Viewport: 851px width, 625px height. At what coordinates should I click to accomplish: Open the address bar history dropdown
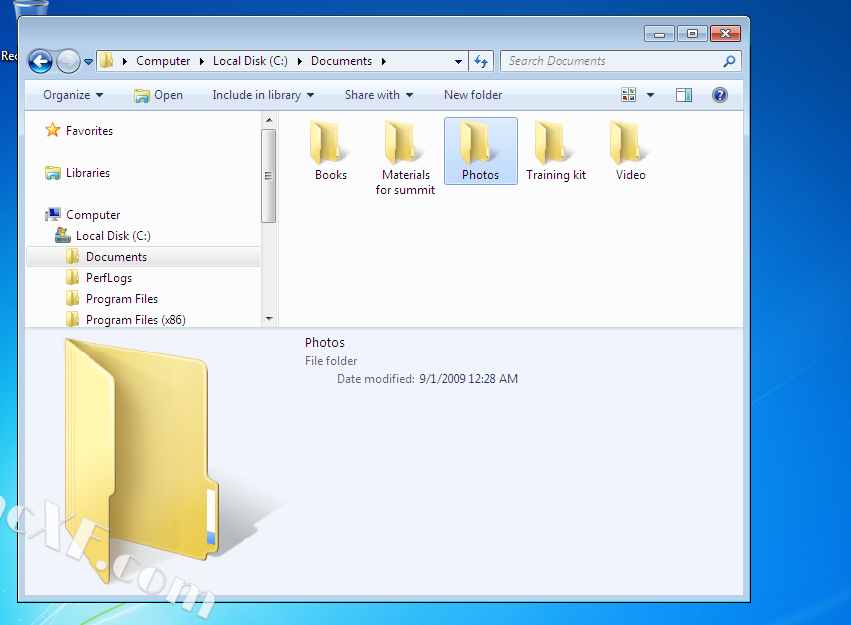point(458,61)
